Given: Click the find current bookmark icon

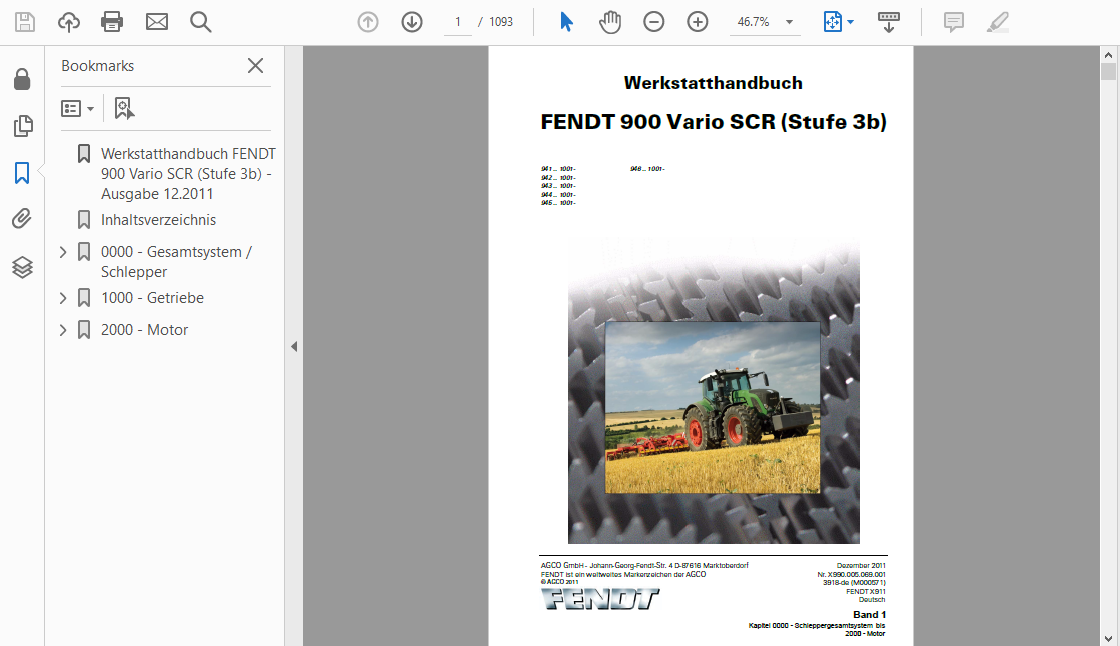Looking at the screenshot, I should 124,109.
